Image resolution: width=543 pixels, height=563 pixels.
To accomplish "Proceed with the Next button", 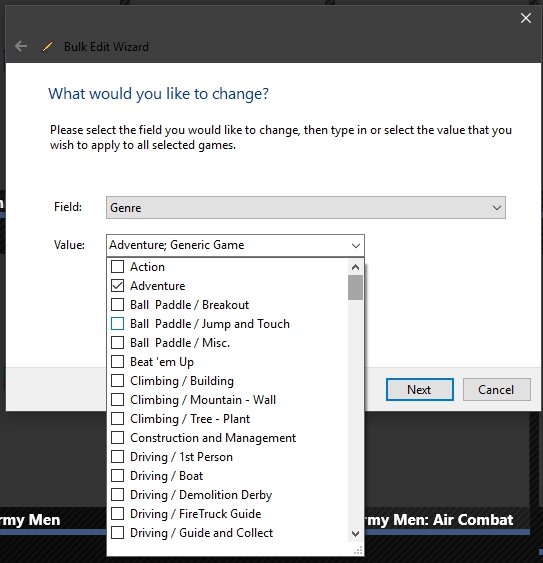I will (x=419, y=390).
